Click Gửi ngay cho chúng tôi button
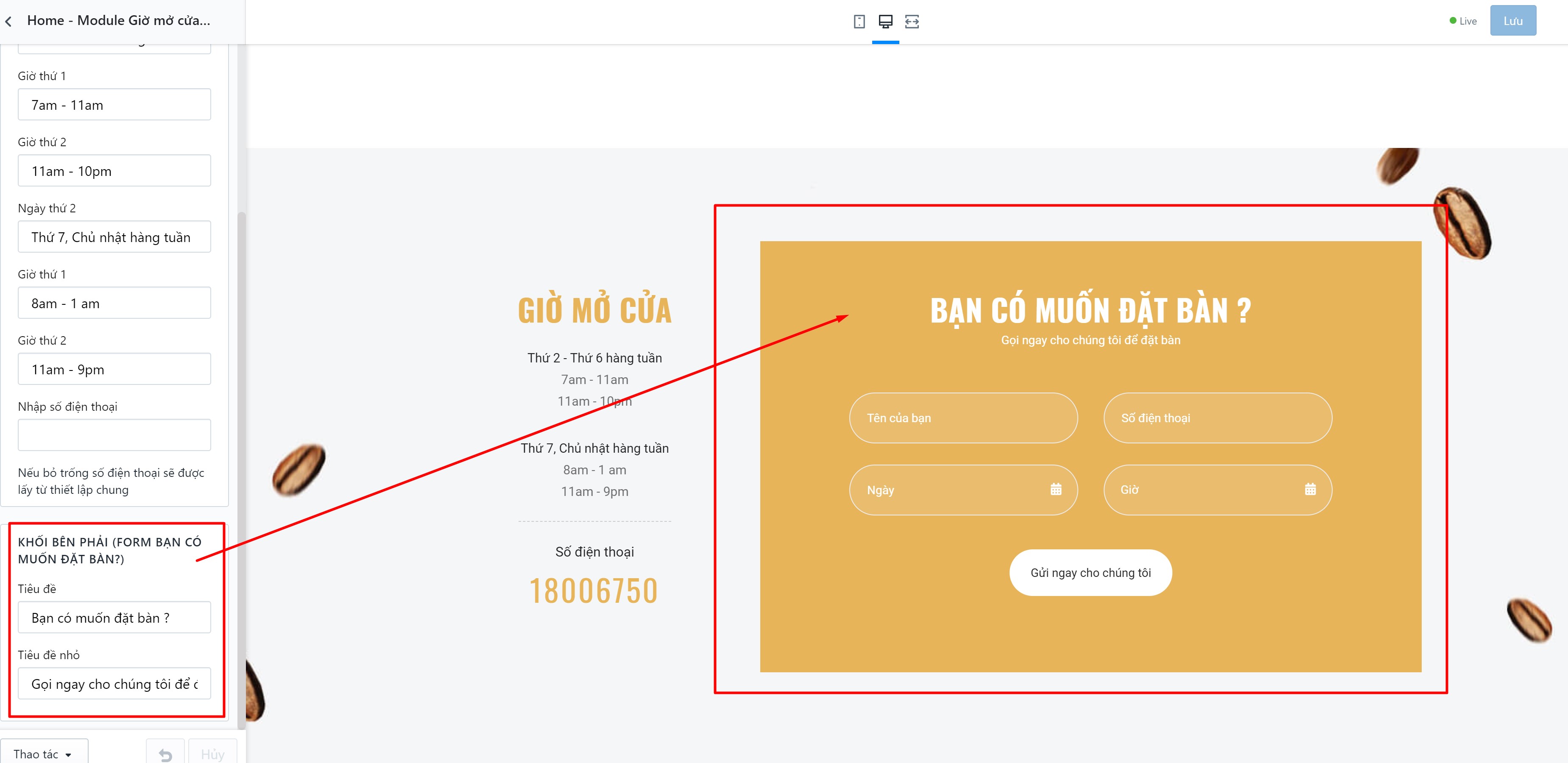1568x763 pixels. point(1090,573)
